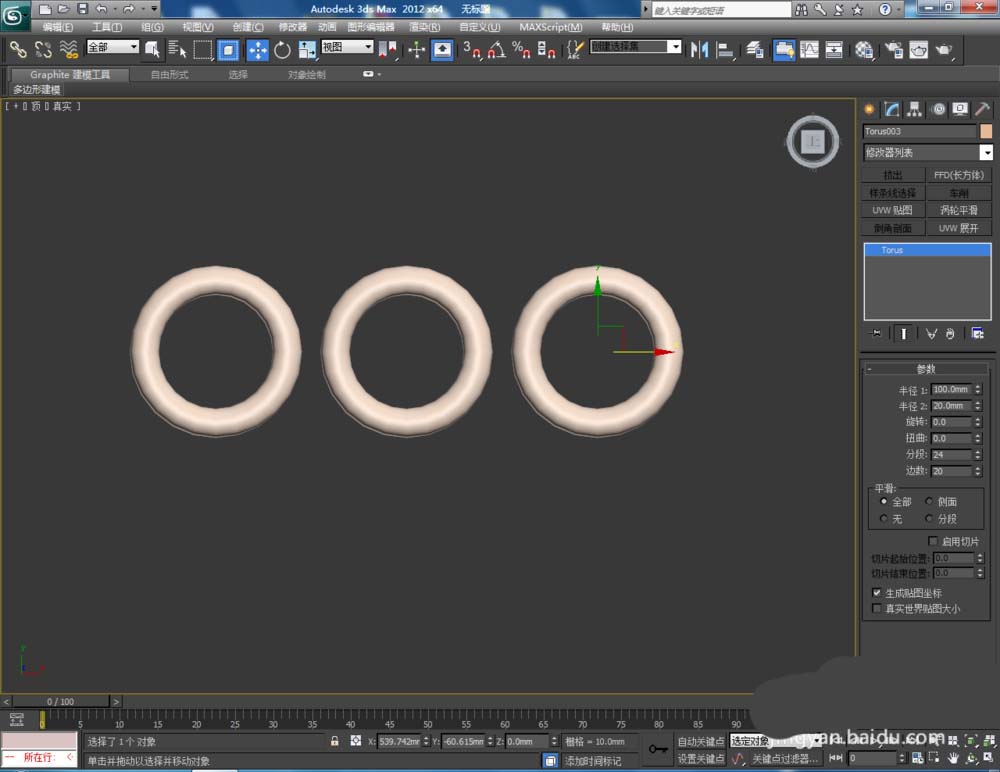Open the Utilities hammer panel tab
Image resolution: width=1000 pixels, height=772 pixels.
(983, 109)
